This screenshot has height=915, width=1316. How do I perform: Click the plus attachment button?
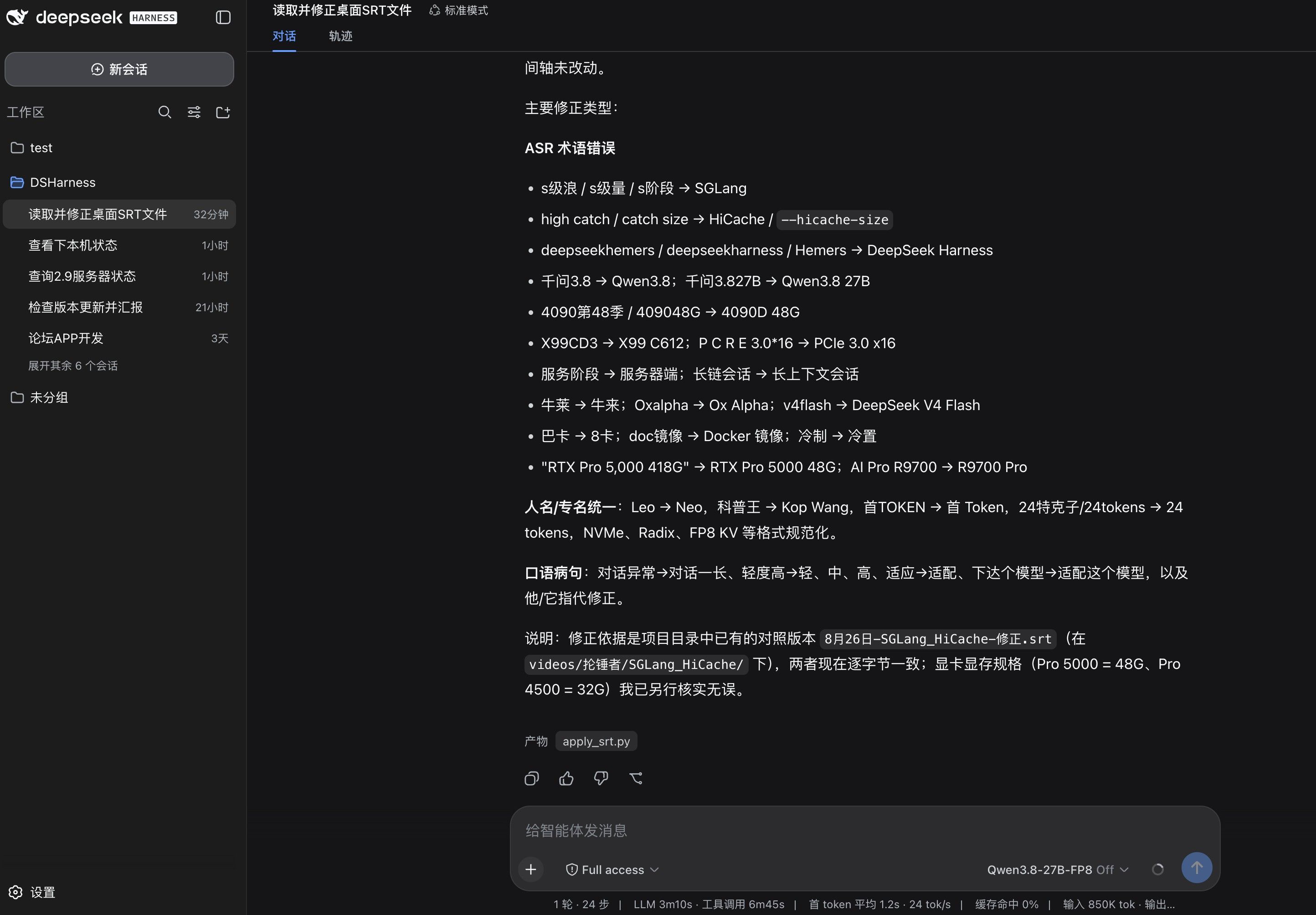(x=531, y=869)
